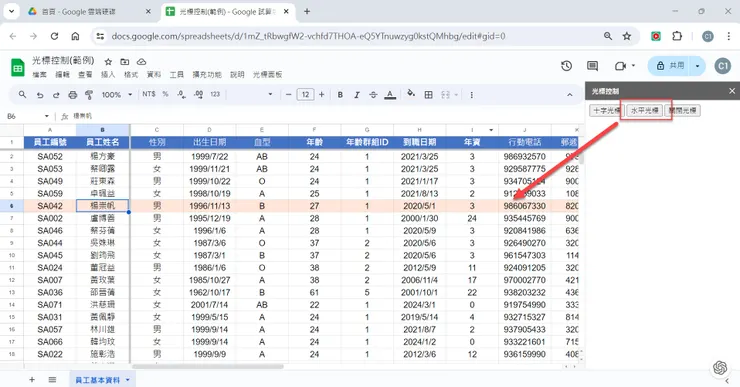Open the merge cells dropdown arrow
This screenshot has width=740, height=387.
[x=456, y=95]
